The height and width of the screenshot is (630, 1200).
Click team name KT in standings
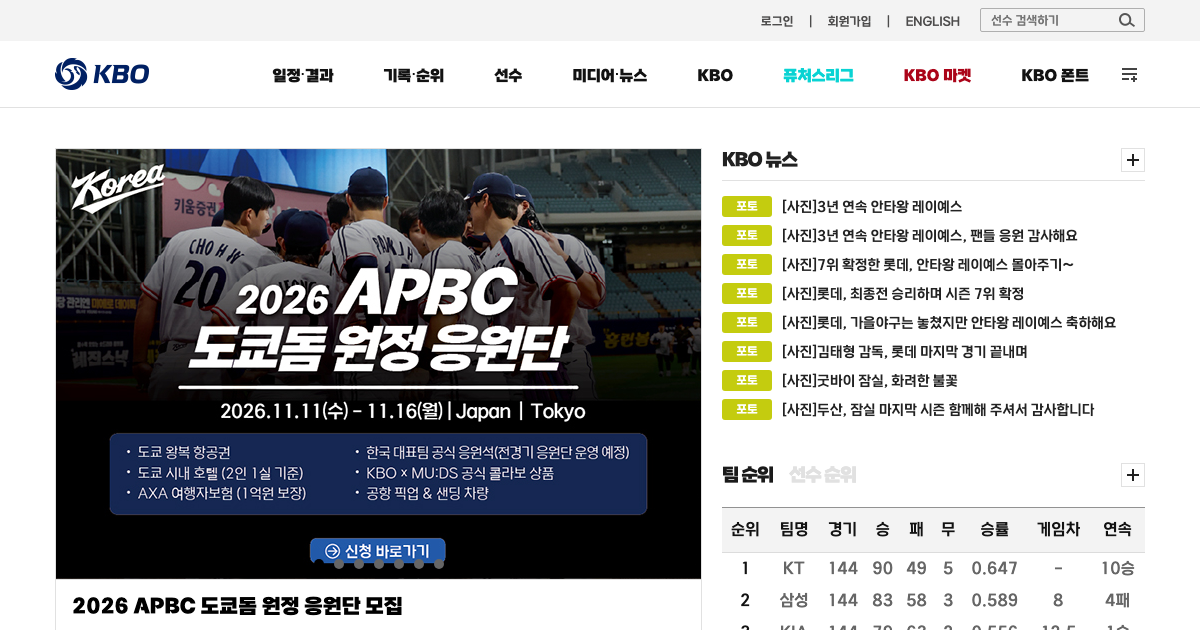pos(793,569)
